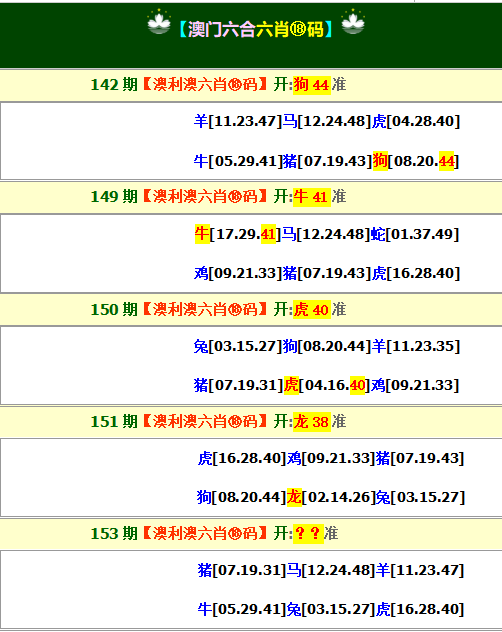502x632 pixels.
Task: Click the highlighted 虎 40 result
Action: [312, 310]
